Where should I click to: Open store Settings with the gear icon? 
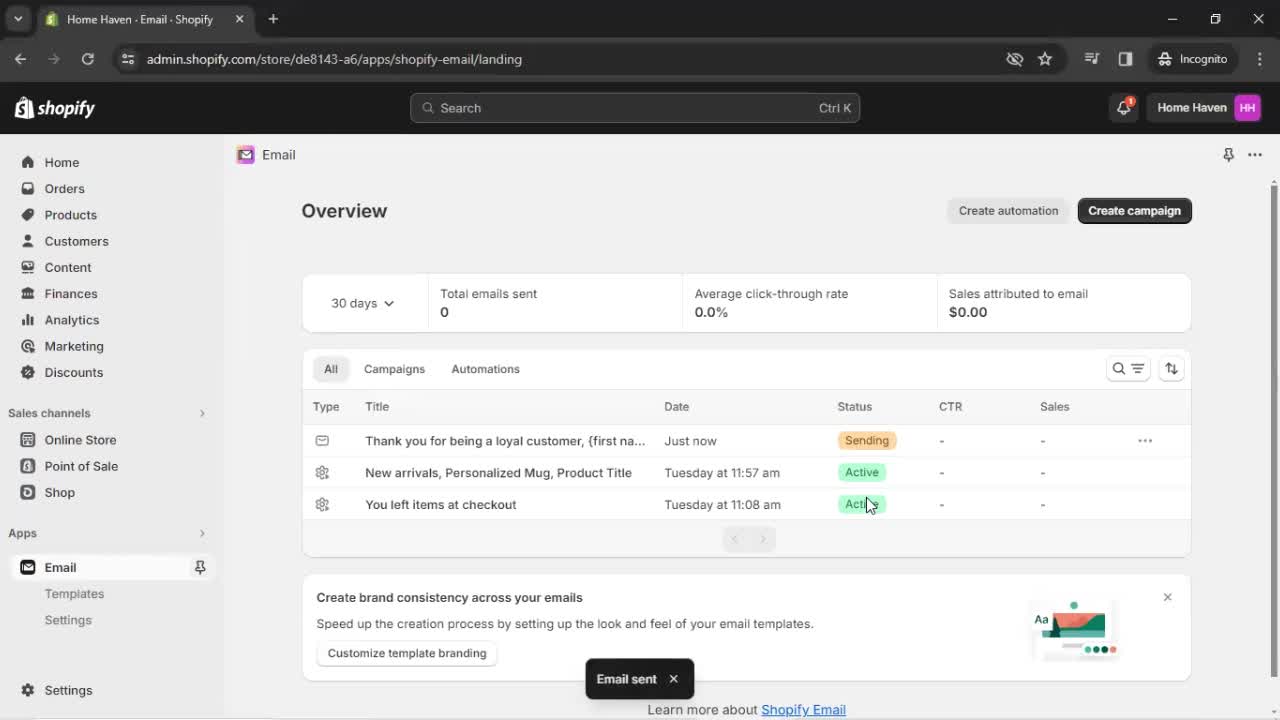click(x=27, y=690)
